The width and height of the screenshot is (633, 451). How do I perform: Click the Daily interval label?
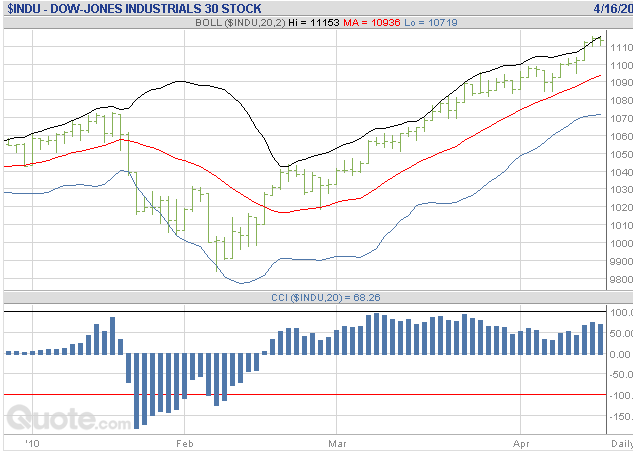coord(622,444)
